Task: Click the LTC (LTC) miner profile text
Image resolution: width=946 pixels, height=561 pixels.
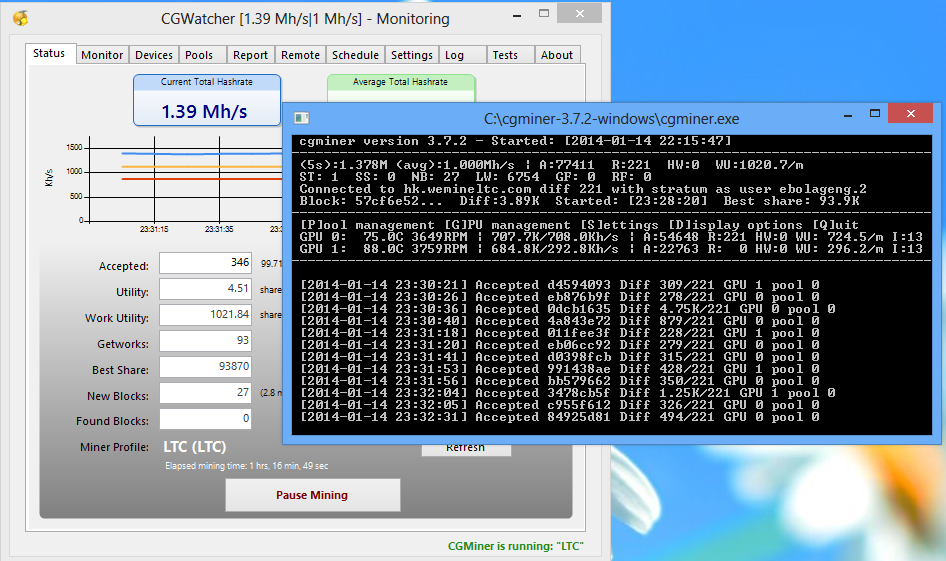Action: (x=195, y=447)
